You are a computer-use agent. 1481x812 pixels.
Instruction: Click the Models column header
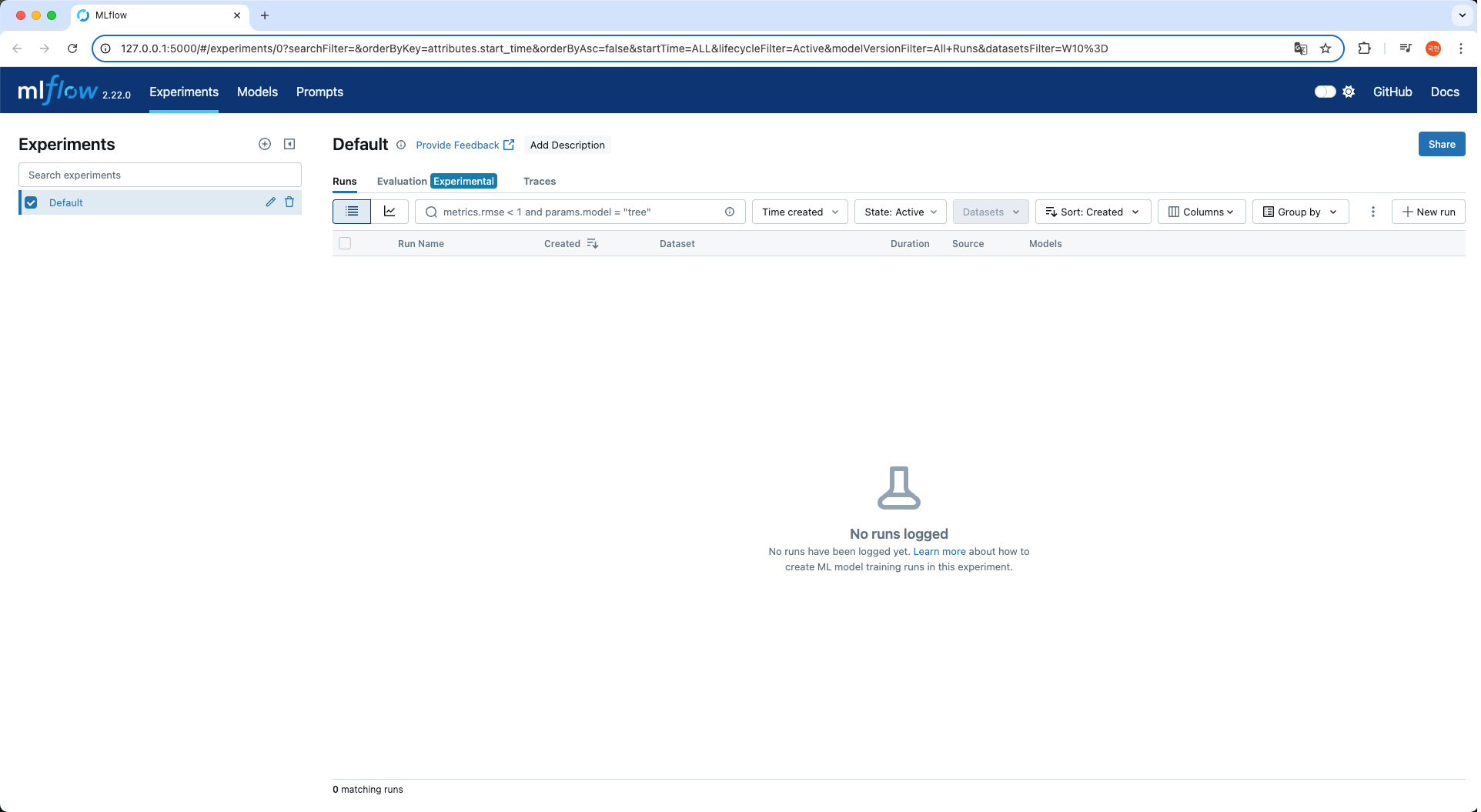pos(1045,243)
